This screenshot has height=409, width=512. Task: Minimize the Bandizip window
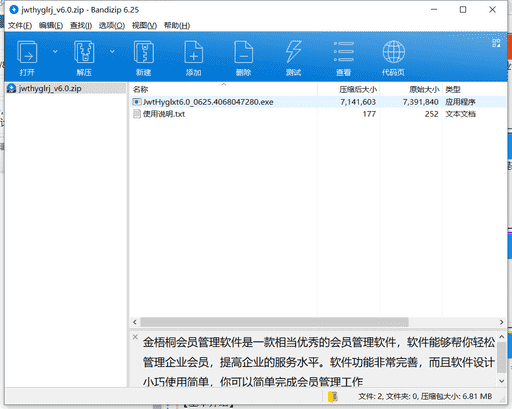tap(434, 10)
